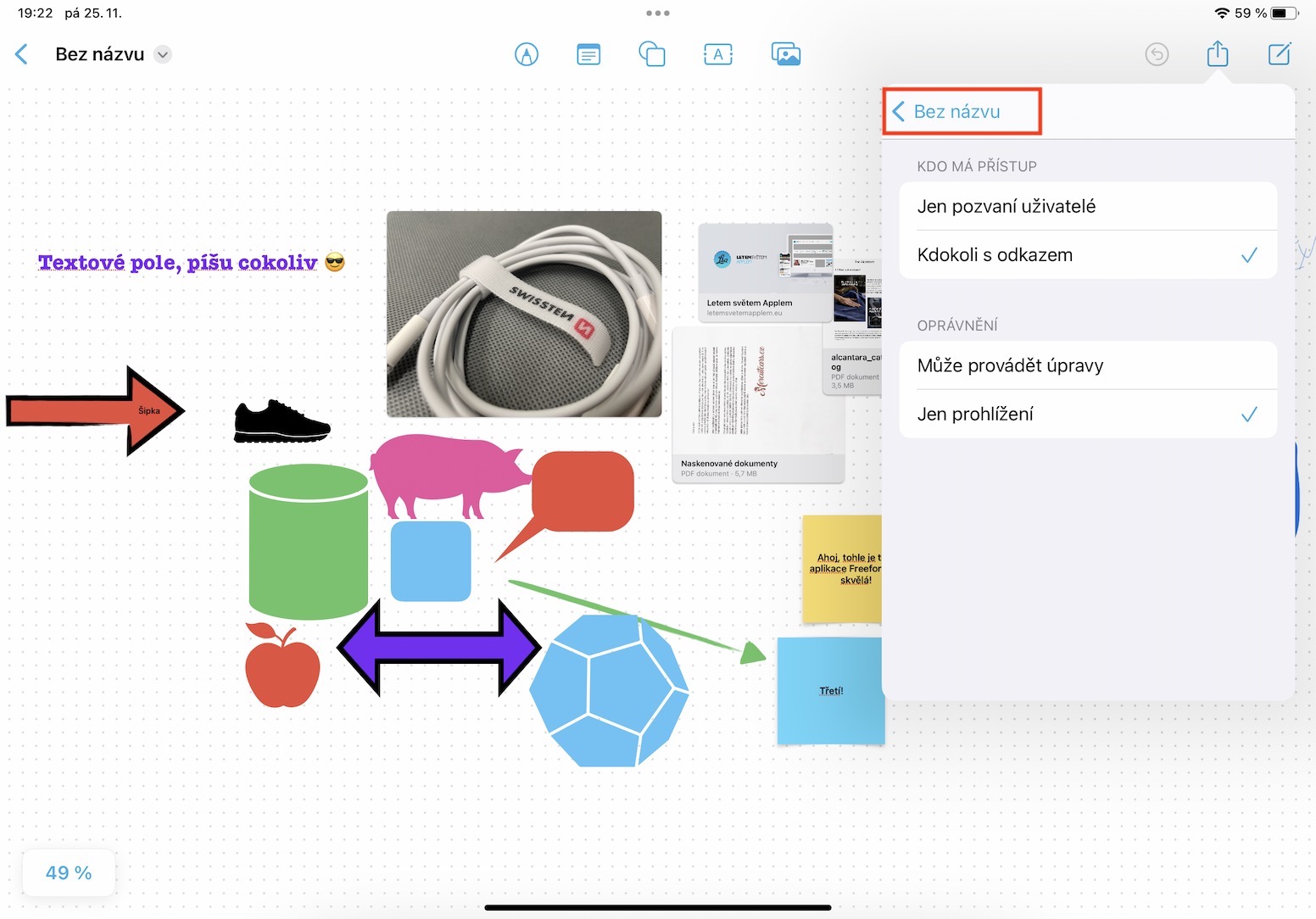Select the pink pig shape
The width and height of the screenshot is (1316, 919).
pos(449,476)
